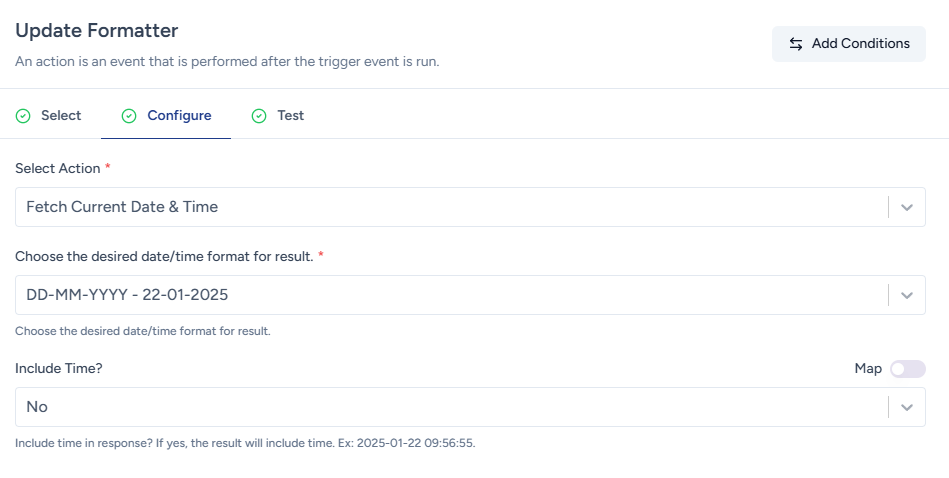The width and height of the screenshot is (949, 478).
Task: Expand the Include Time chevron arrow
Action: [x=906, y=407]
